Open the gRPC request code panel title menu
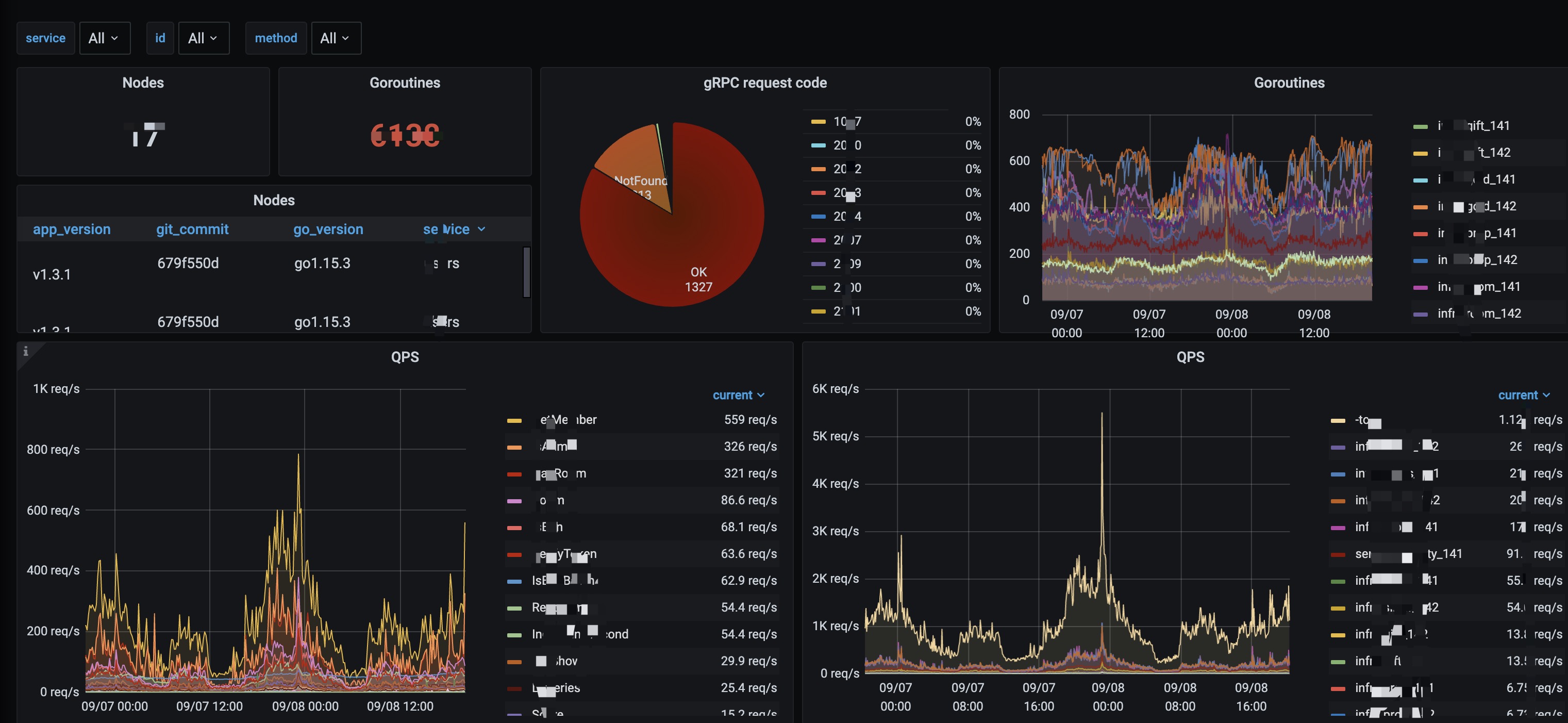 764,83
